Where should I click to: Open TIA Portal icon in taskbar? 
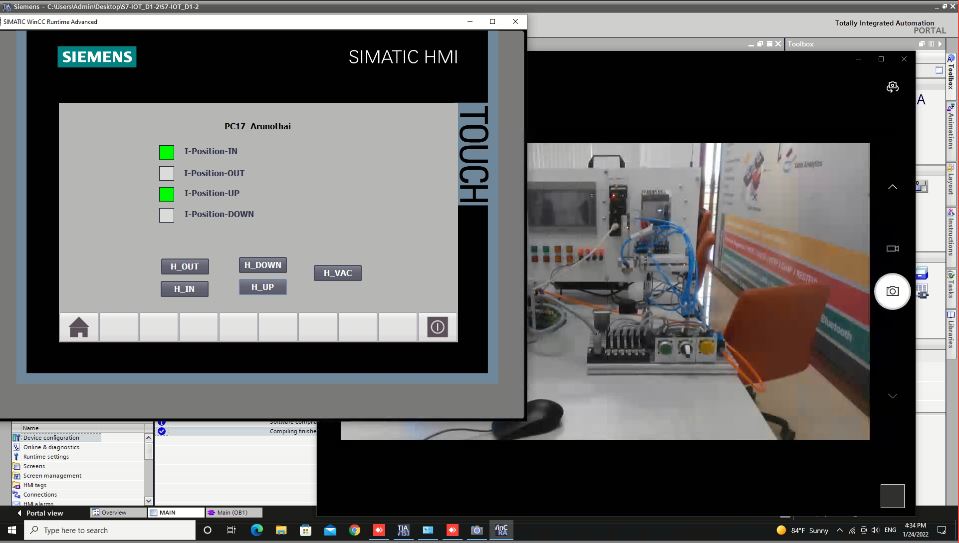pyautogui.click(x=403, y=530)
